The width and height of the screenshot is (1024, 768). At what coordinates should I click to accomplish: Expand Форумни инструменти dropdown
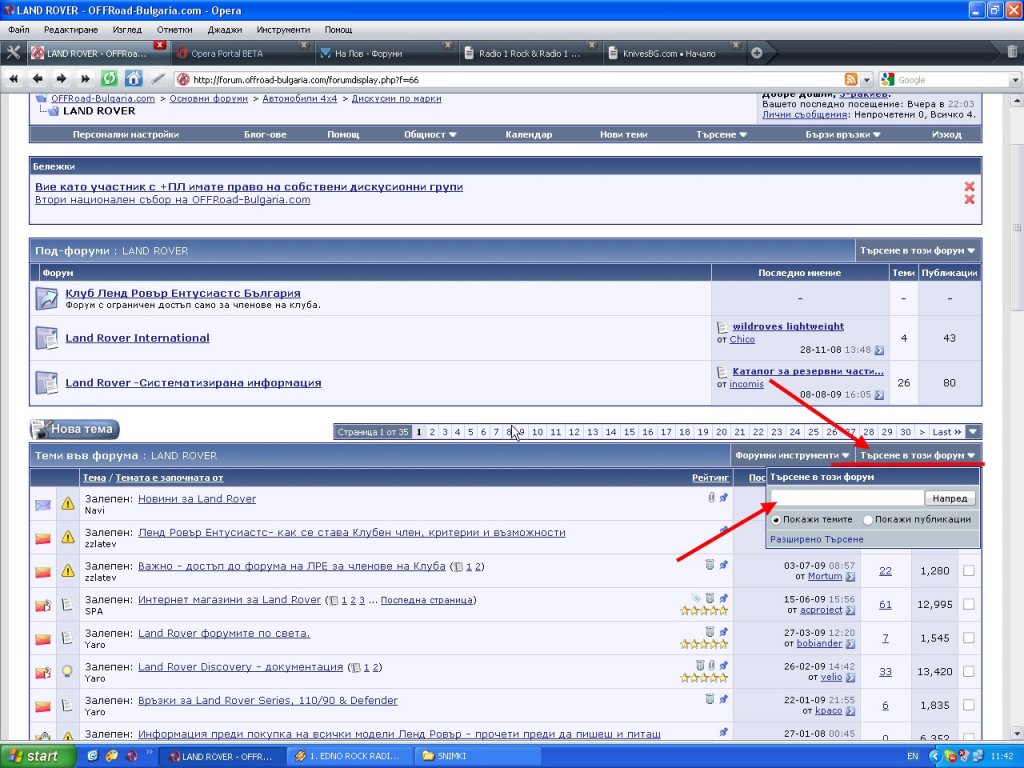792,455
